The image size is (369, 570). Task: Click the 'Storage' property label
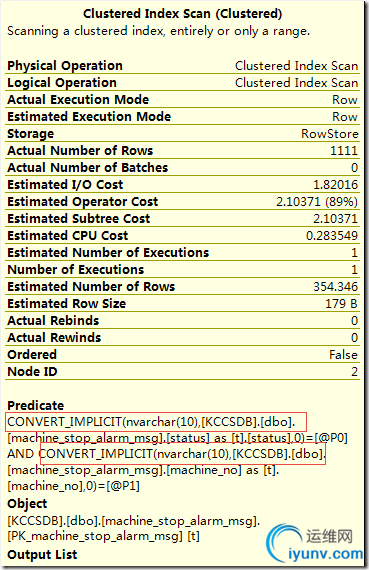point(31,133)
